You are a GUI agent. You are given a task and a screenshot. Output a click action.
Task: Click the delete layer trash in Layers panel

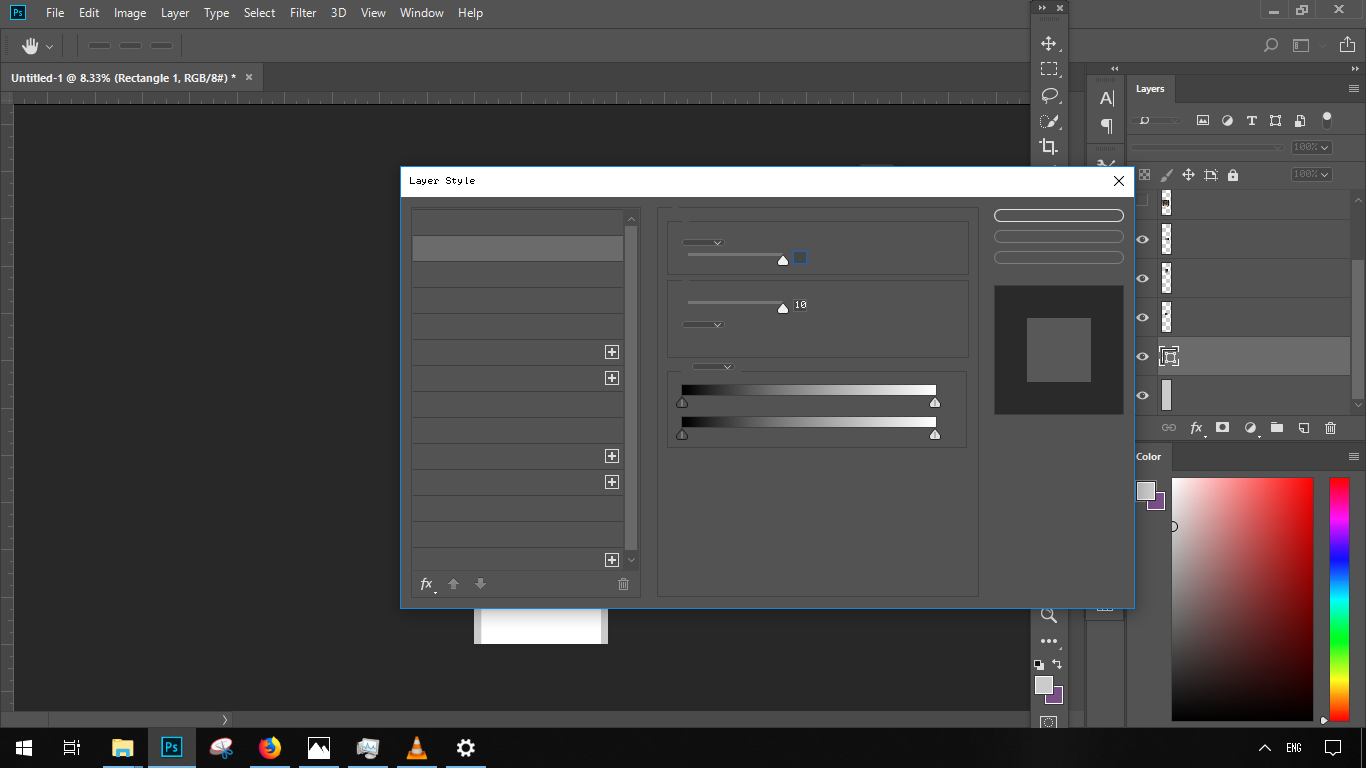tap(1330, 428)
